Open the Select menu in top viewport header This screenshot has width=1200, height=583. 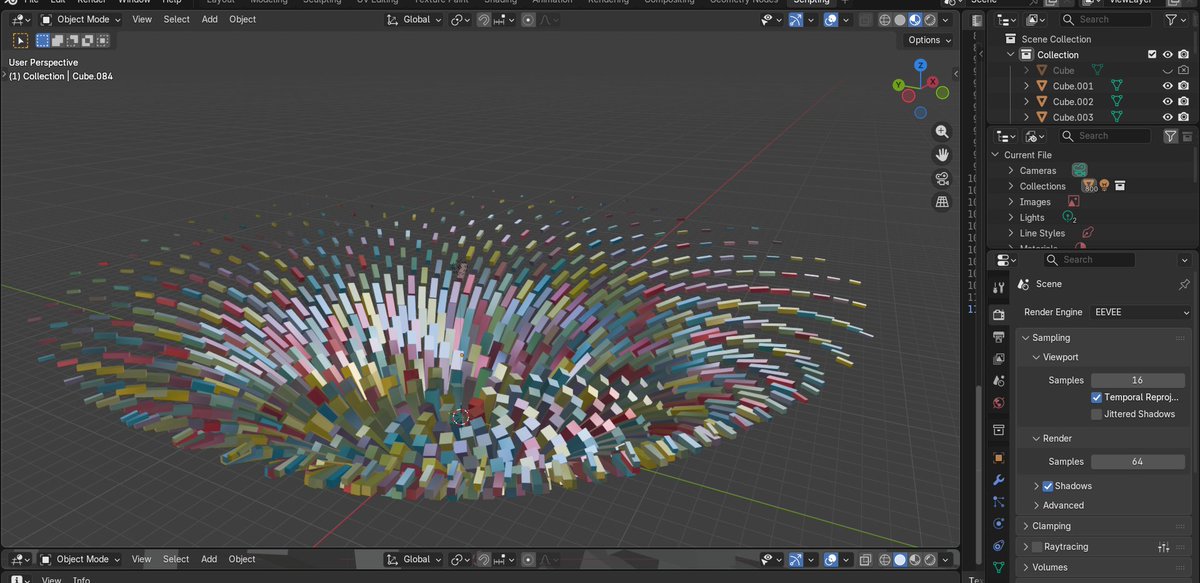click(176, 19)
